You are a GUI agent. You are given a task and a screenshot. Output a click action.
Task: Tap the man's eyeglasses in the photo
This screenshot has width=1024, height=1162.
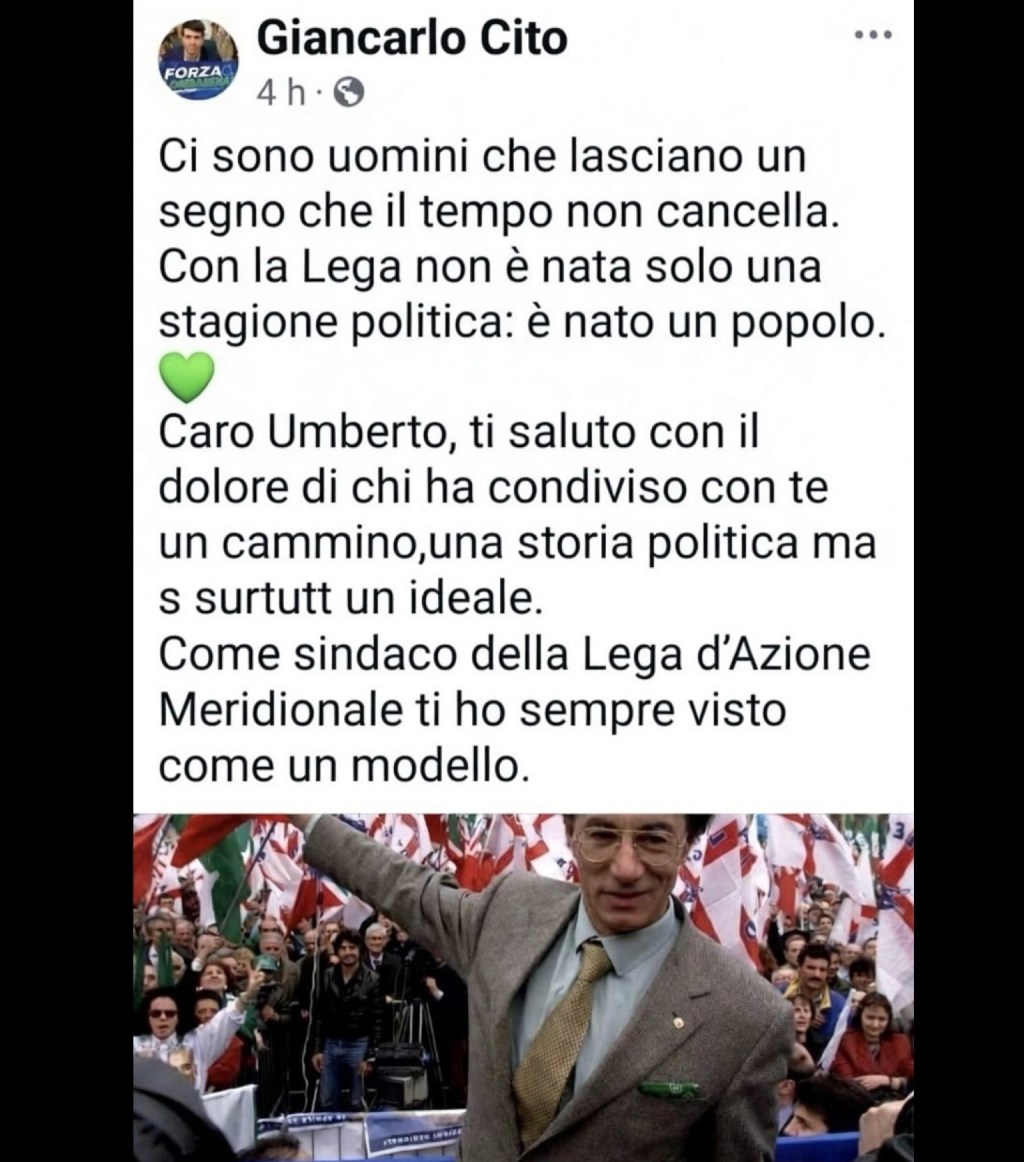click(x=628, y=843)
